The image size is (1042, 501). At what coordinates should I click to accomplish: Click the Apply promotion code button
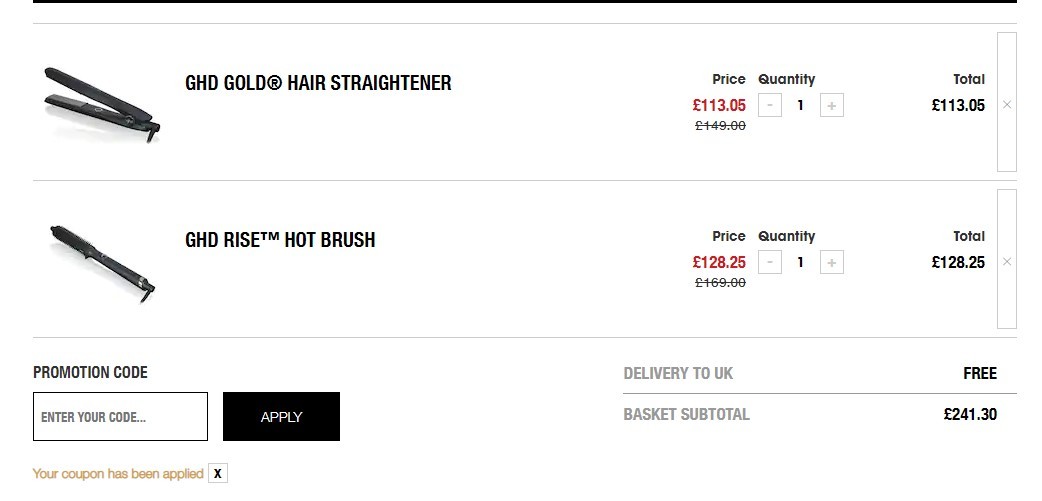coord(281,417)
